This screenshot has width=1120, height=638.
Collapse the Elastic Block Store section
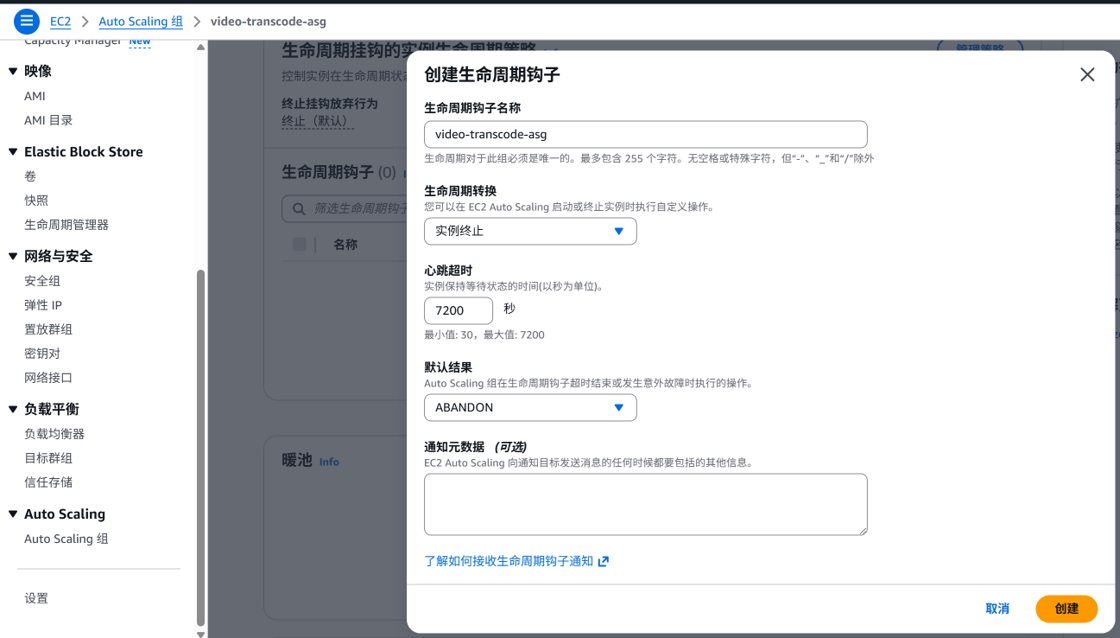[x=13, y=151]
